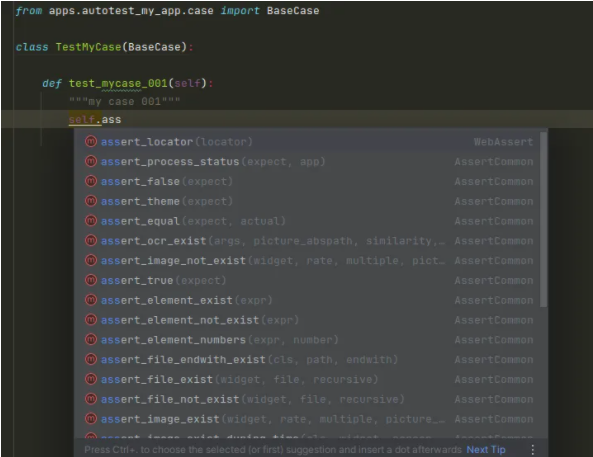The height and width of the screenshot is (457, 593).
Task: Click the method icon next to assert_equal
Action: coord(91,221)
